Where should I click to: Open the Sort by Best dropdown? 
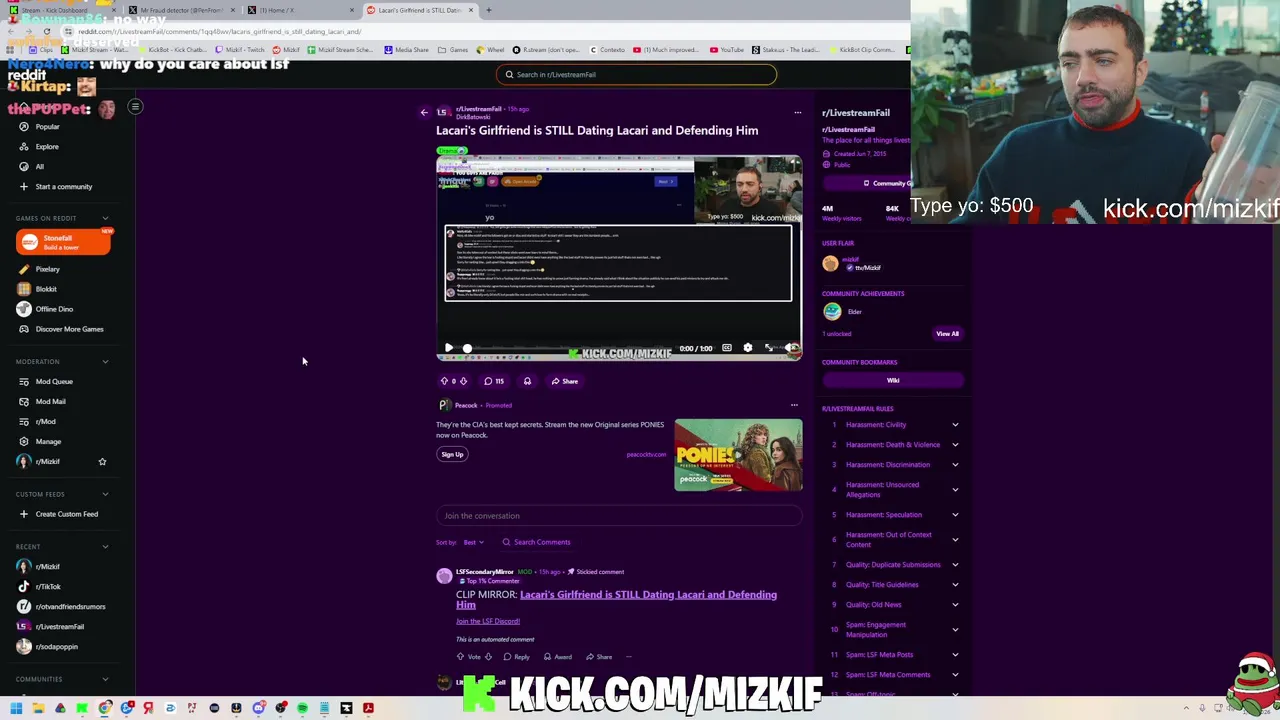[473, 542]
